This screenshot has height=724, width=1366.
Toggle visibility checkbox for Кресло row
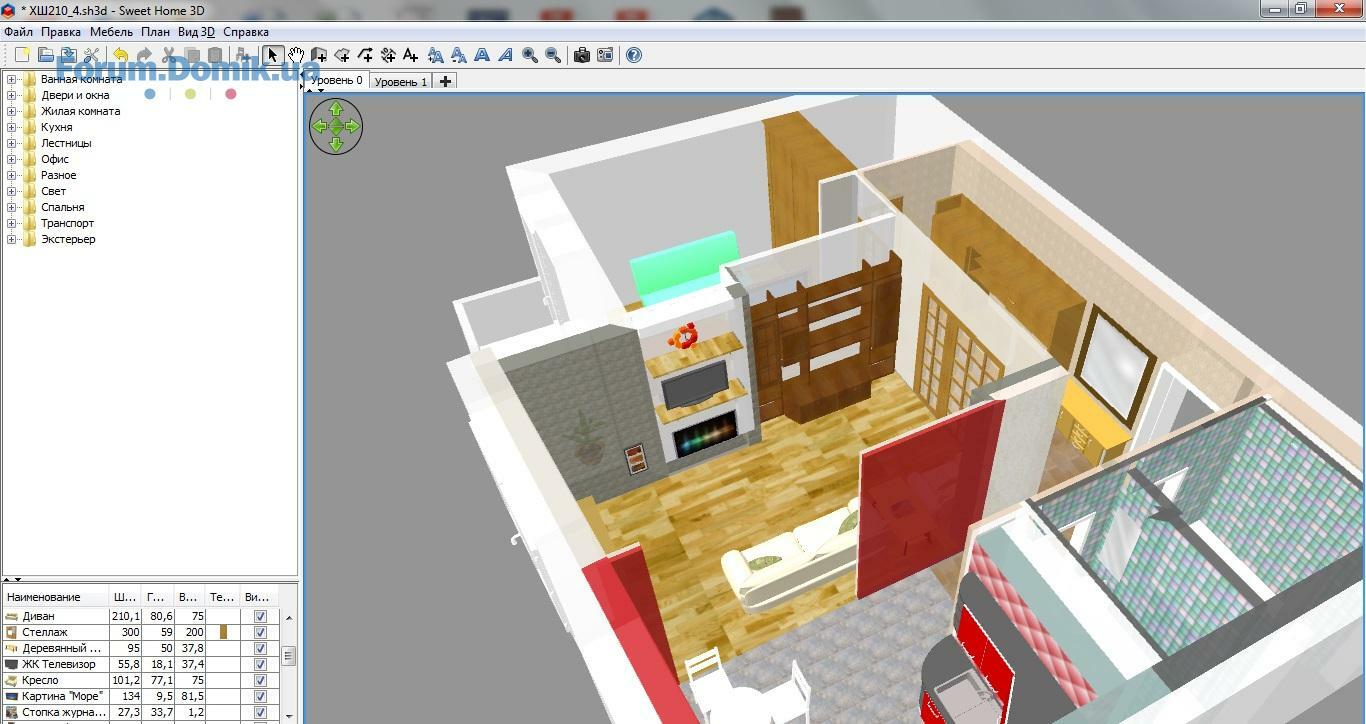[x=260, y=681]
